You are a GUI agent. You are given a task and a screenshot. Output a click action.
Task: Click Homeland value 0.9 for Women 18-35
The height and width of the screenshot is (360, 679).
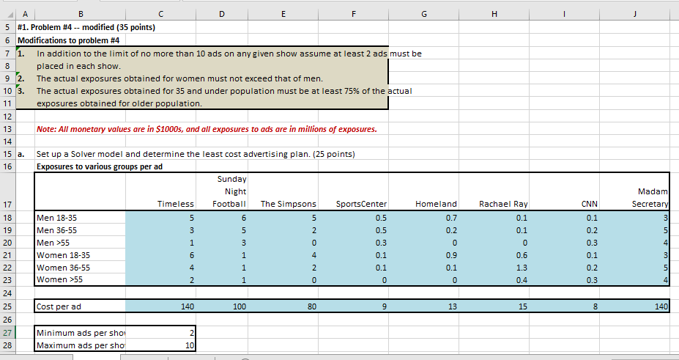click(x=424, y=256)
